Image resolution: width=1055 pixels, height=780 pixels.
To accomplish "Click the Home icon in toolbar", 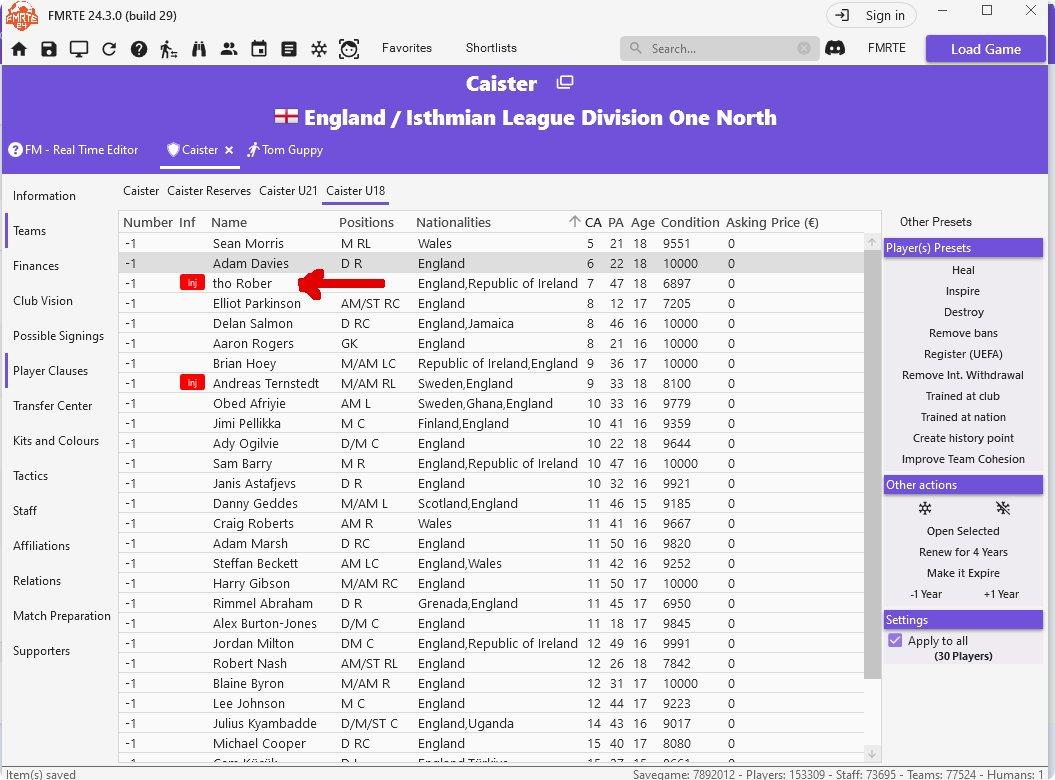I will pos(19,49).
